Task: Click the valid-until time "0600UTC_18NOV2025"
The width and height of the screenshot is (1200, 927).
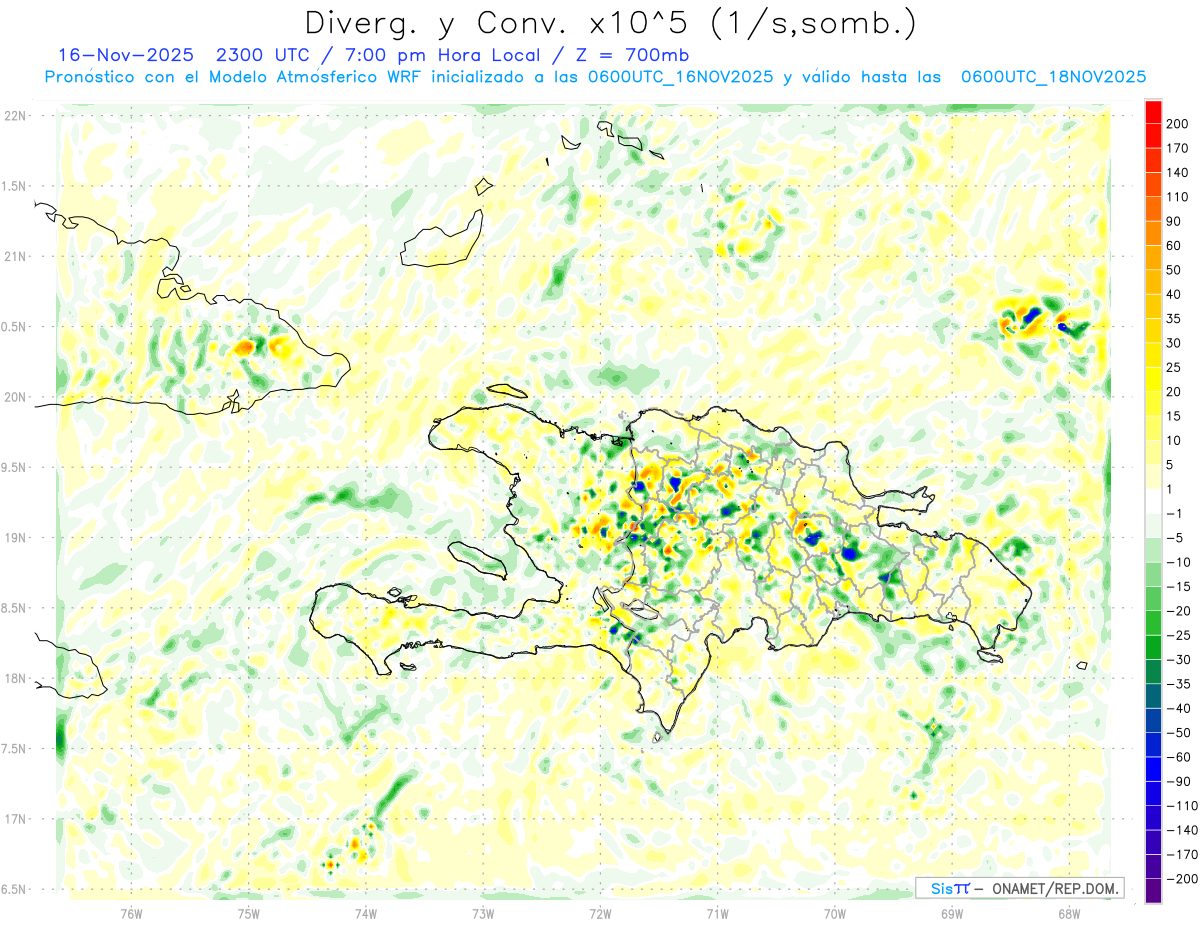Action: pyautogui.click(x=1053, y=77)
